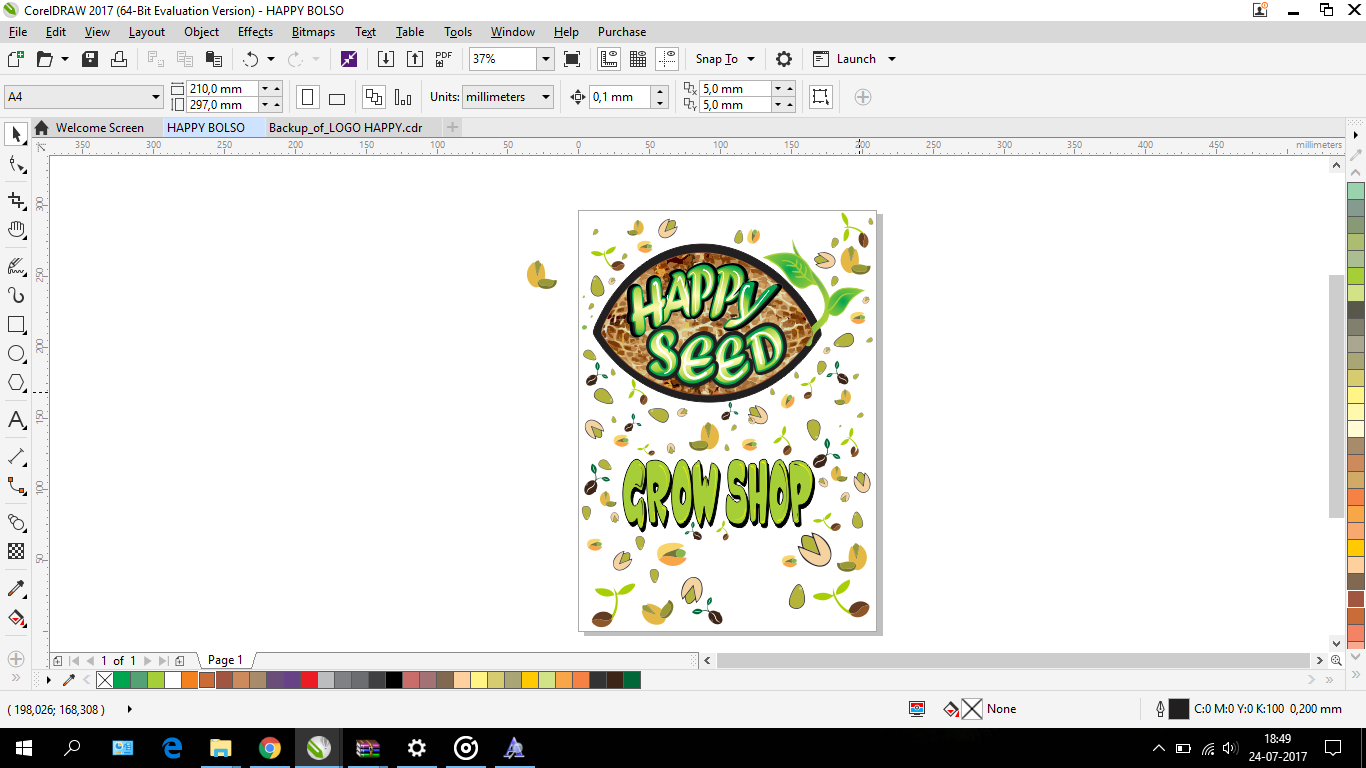
Task: Click the Publish to PDF icon
Action: tap(444, 59)
